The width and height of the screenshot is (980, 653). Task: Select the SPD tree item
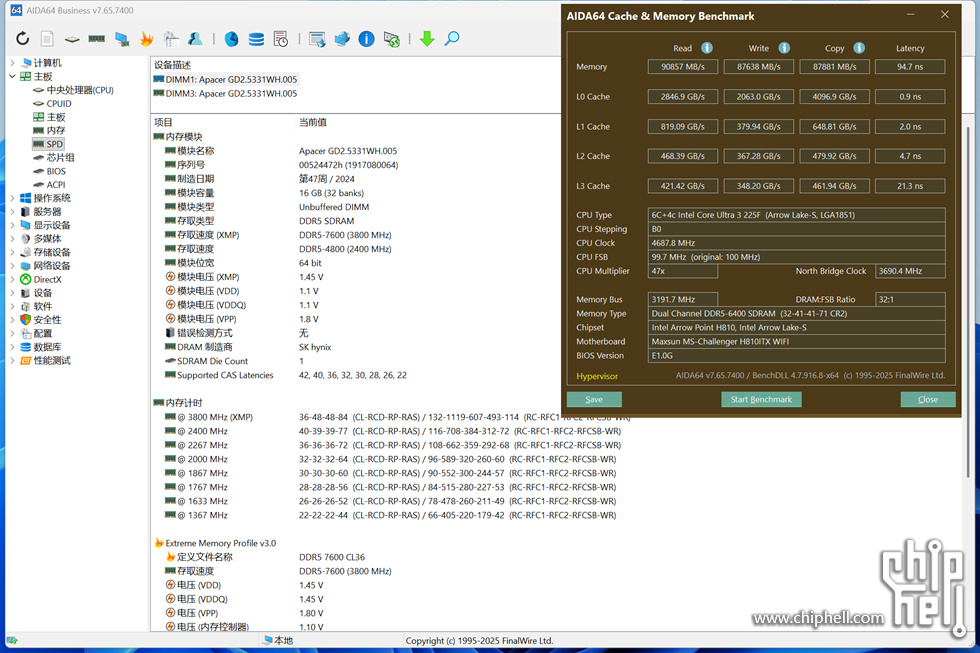point(54,144)
